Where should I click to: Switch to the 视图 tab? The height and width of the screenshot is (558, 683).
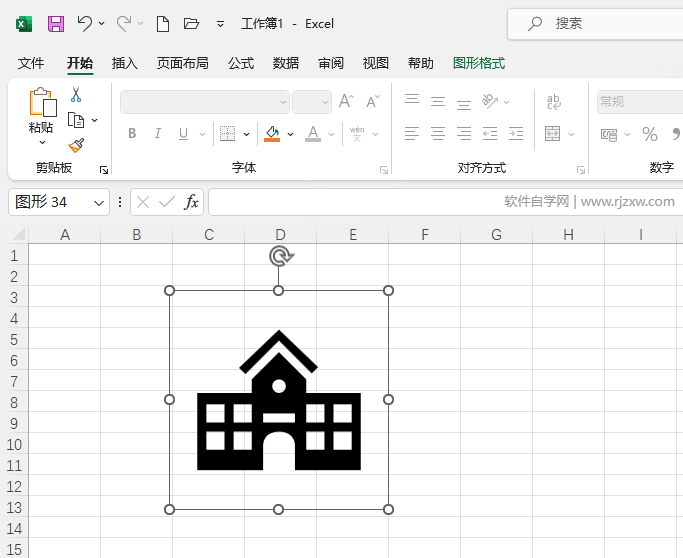click(x=376, y=64)
